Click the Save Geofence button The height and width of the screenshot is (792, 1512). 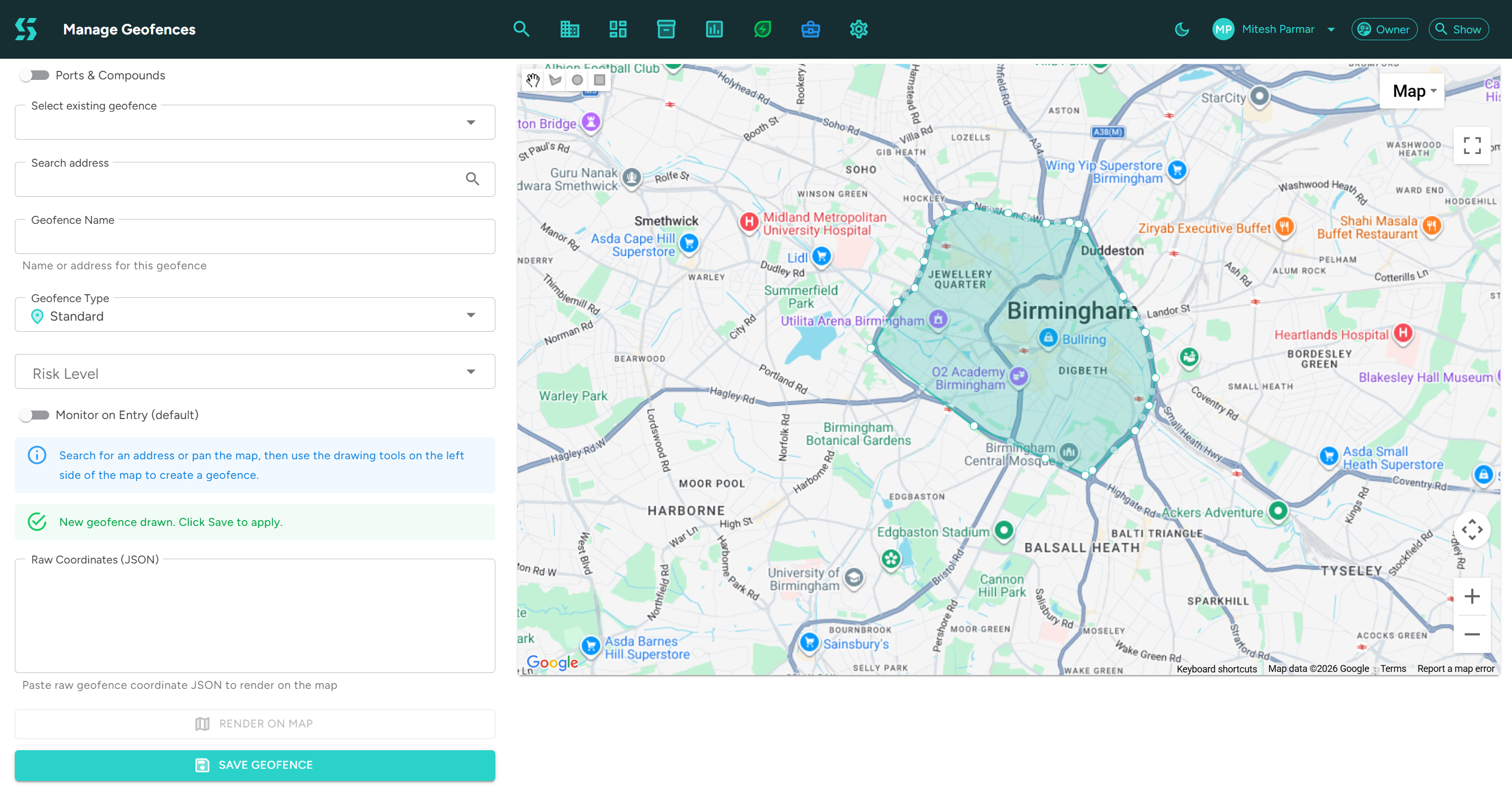[x=255, y=765]
